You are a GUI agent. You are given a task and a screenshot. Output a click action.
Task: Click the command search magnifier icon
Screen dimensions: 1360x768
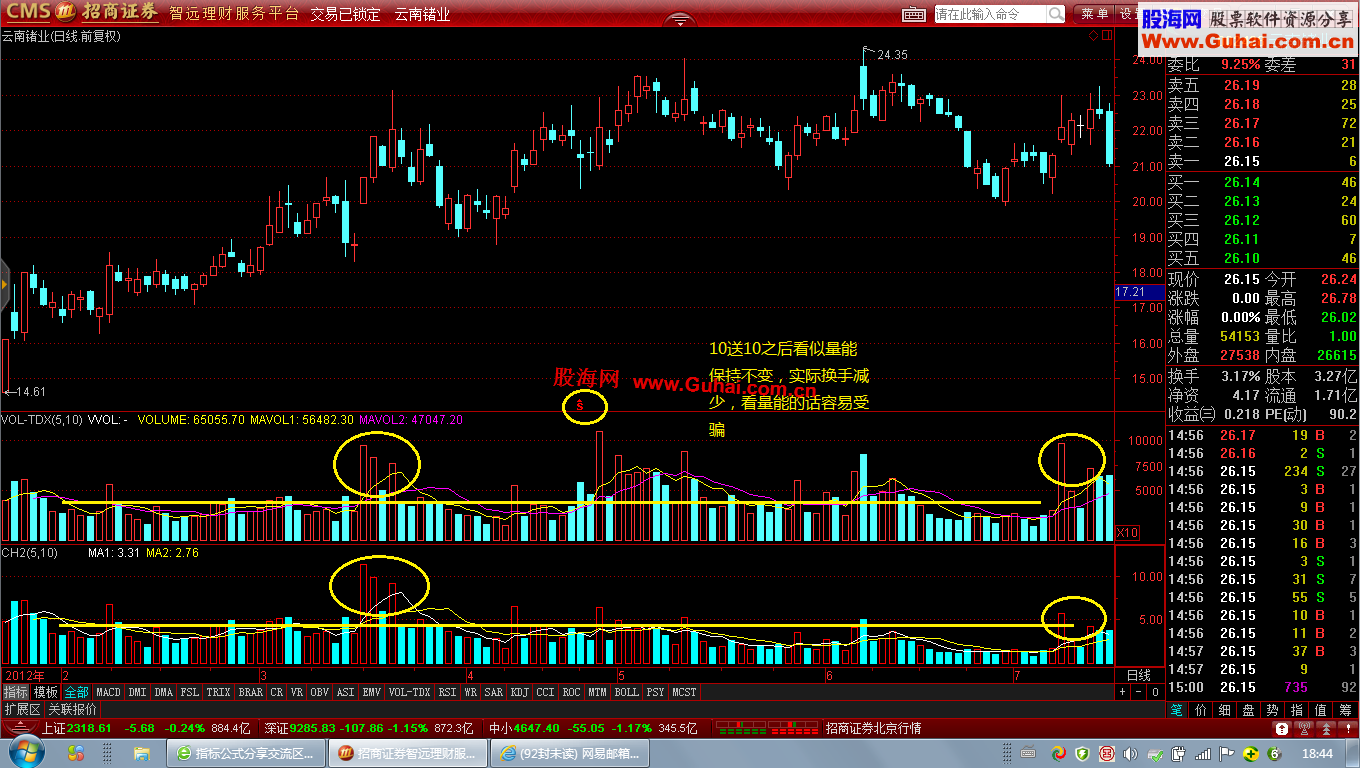tap(1056, 14)
